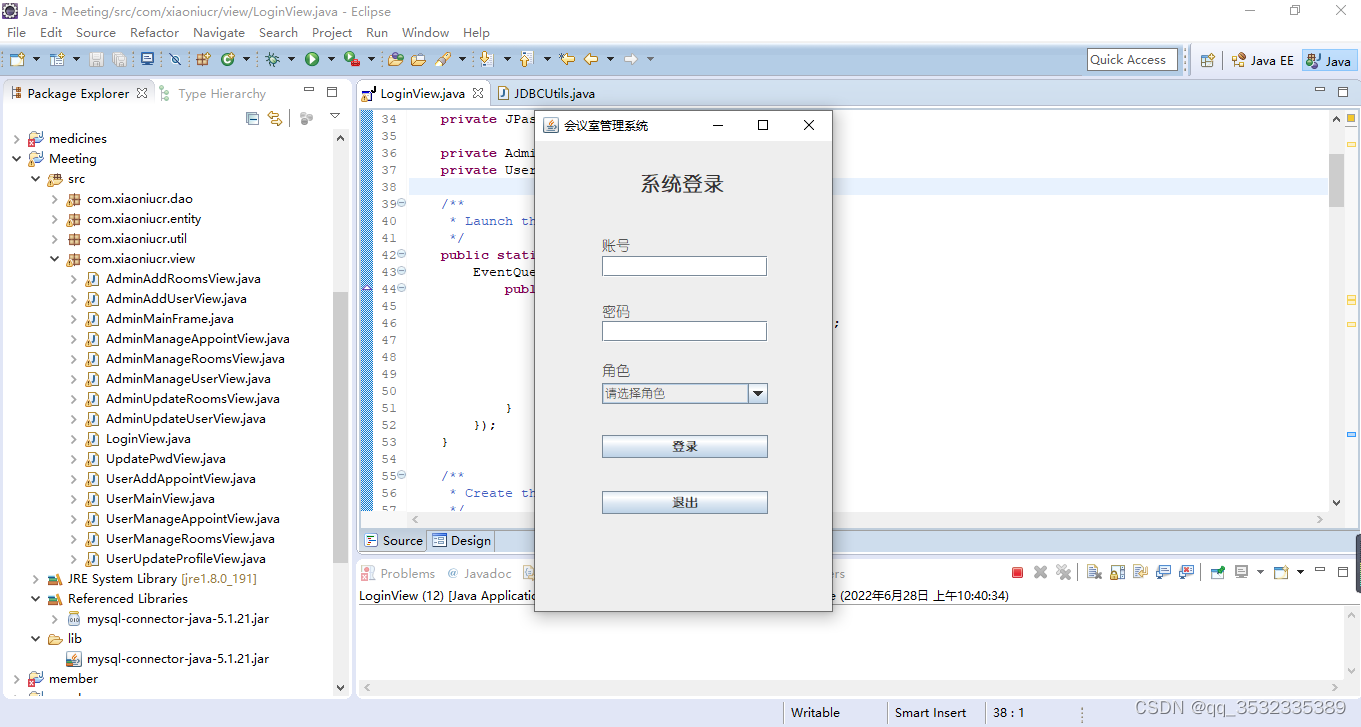Open the Debug button dropdown arrow
Screen dimensions: 1361x727
[291, 60]
